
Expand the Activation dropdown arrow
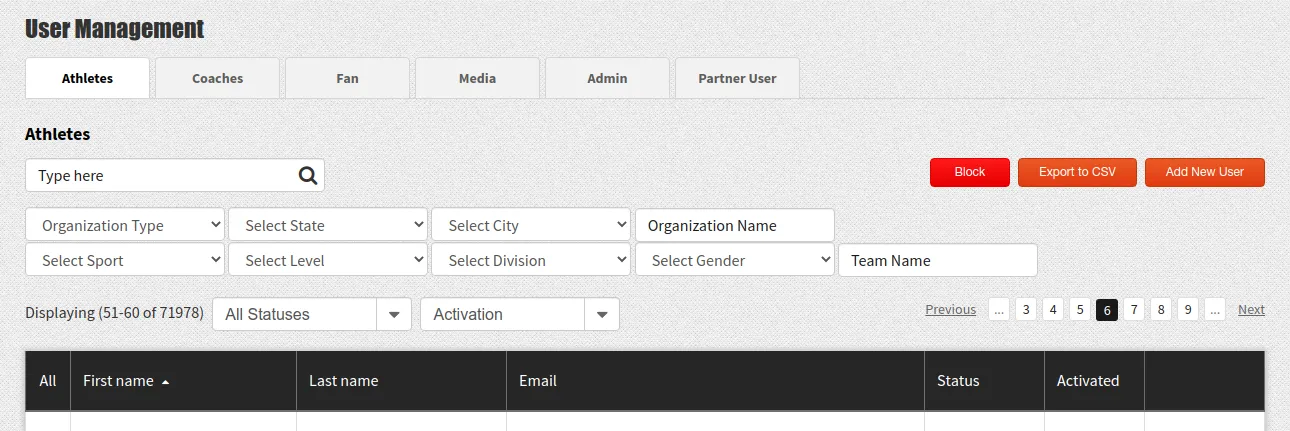[x=602, y=314]
